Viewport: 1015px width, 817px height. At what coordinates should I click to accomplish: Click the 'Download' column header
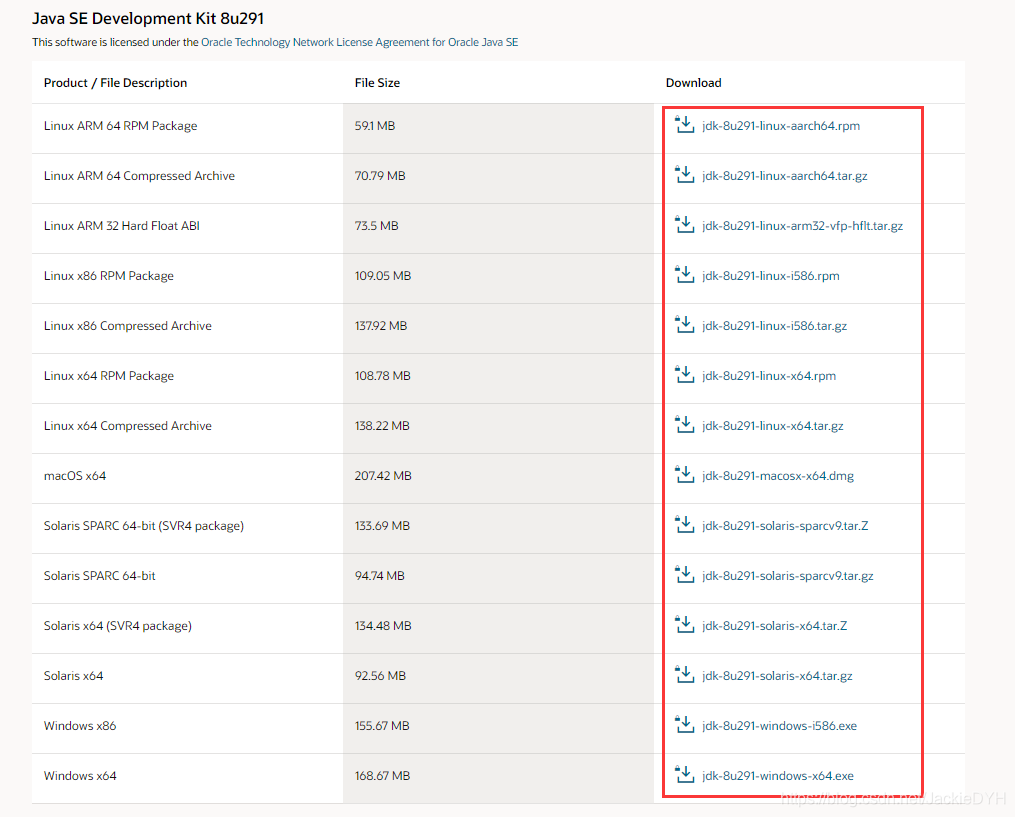coord(693,83)
